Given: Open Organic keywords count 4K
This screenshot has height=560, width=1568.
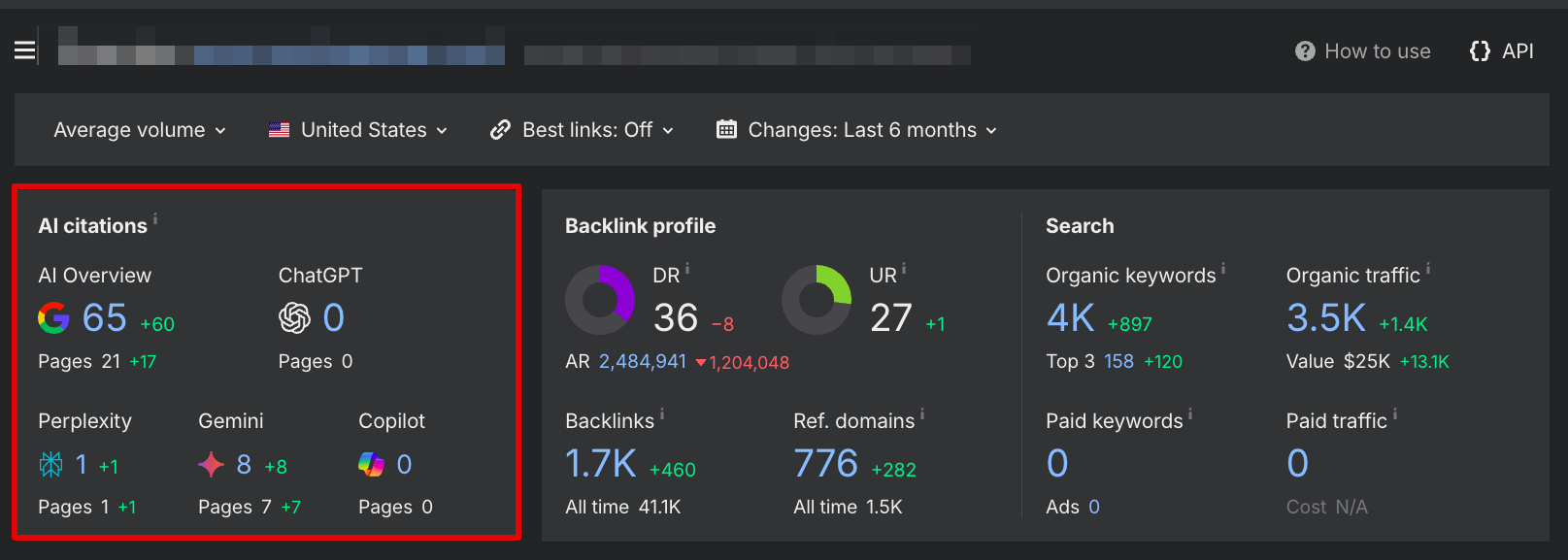Looking at the screenshot, I should point(1071,317).
